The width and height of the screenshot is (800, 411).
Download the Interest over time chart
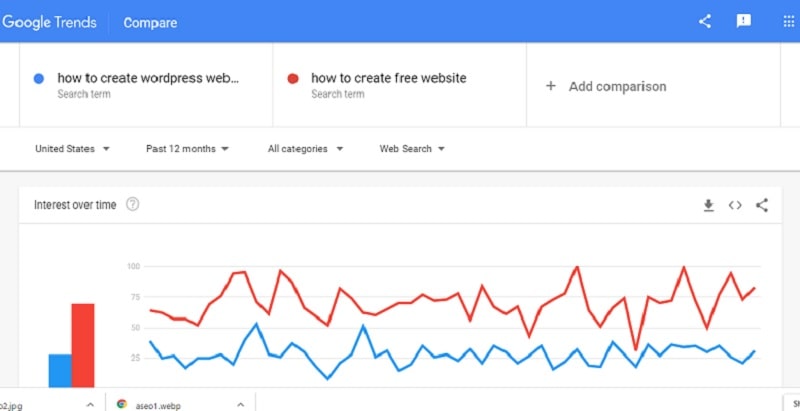[708, 206]
